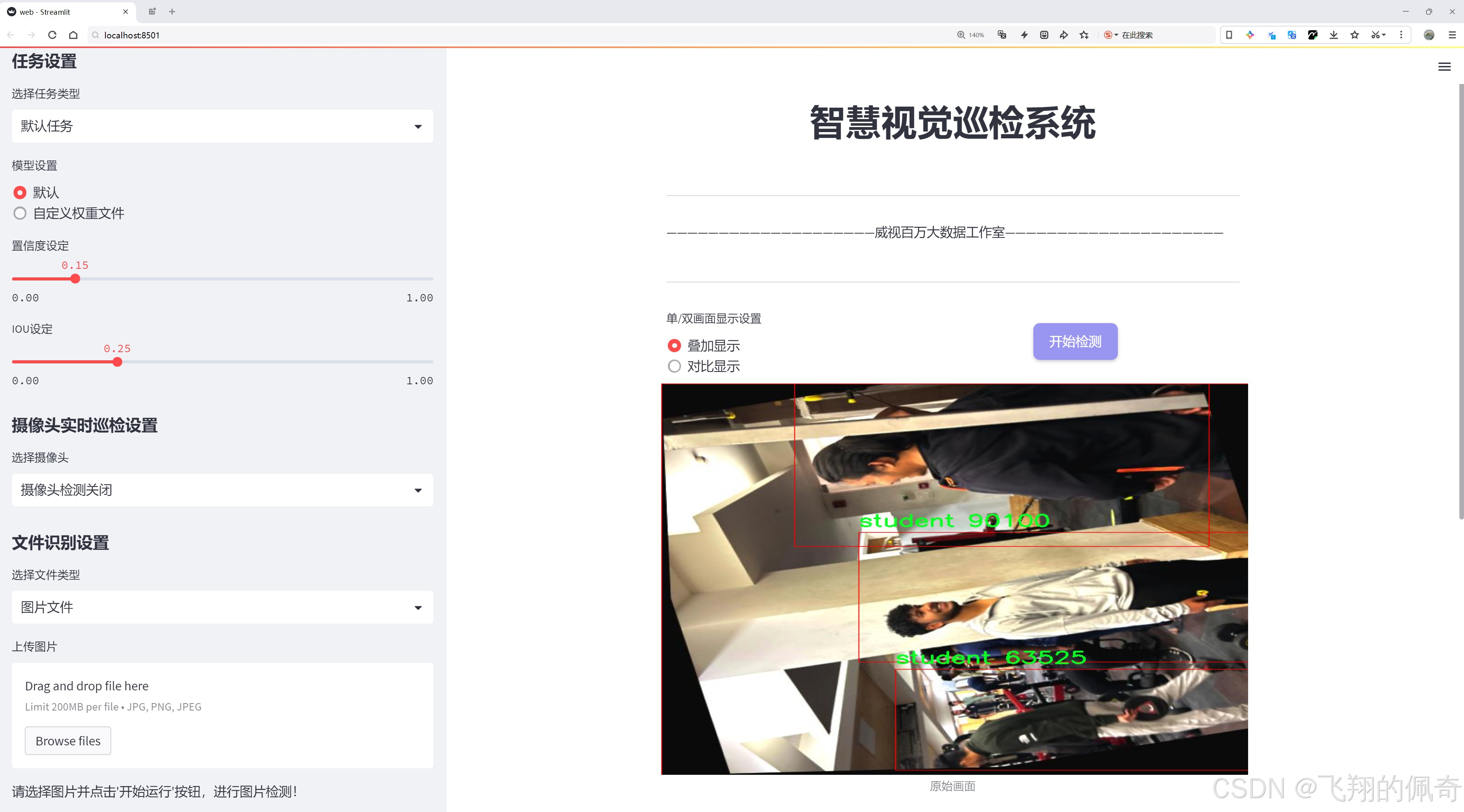Close the web · Streamlit tab
Screen dimensions: 1464x812
[x=126, y=11]
